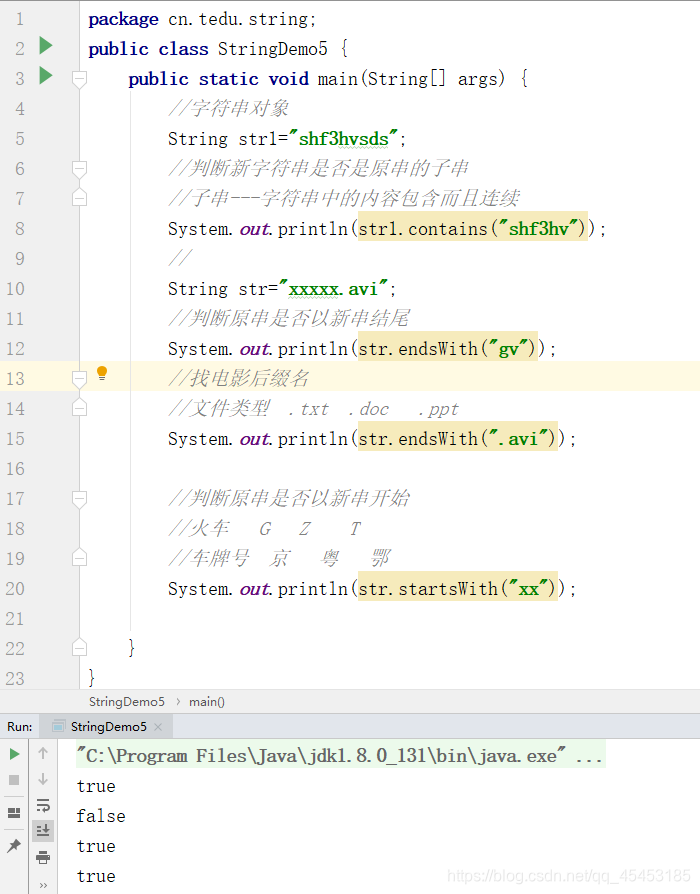Click the false output line in console
This screenshot has height=894, width=700.
pos(101,816)
